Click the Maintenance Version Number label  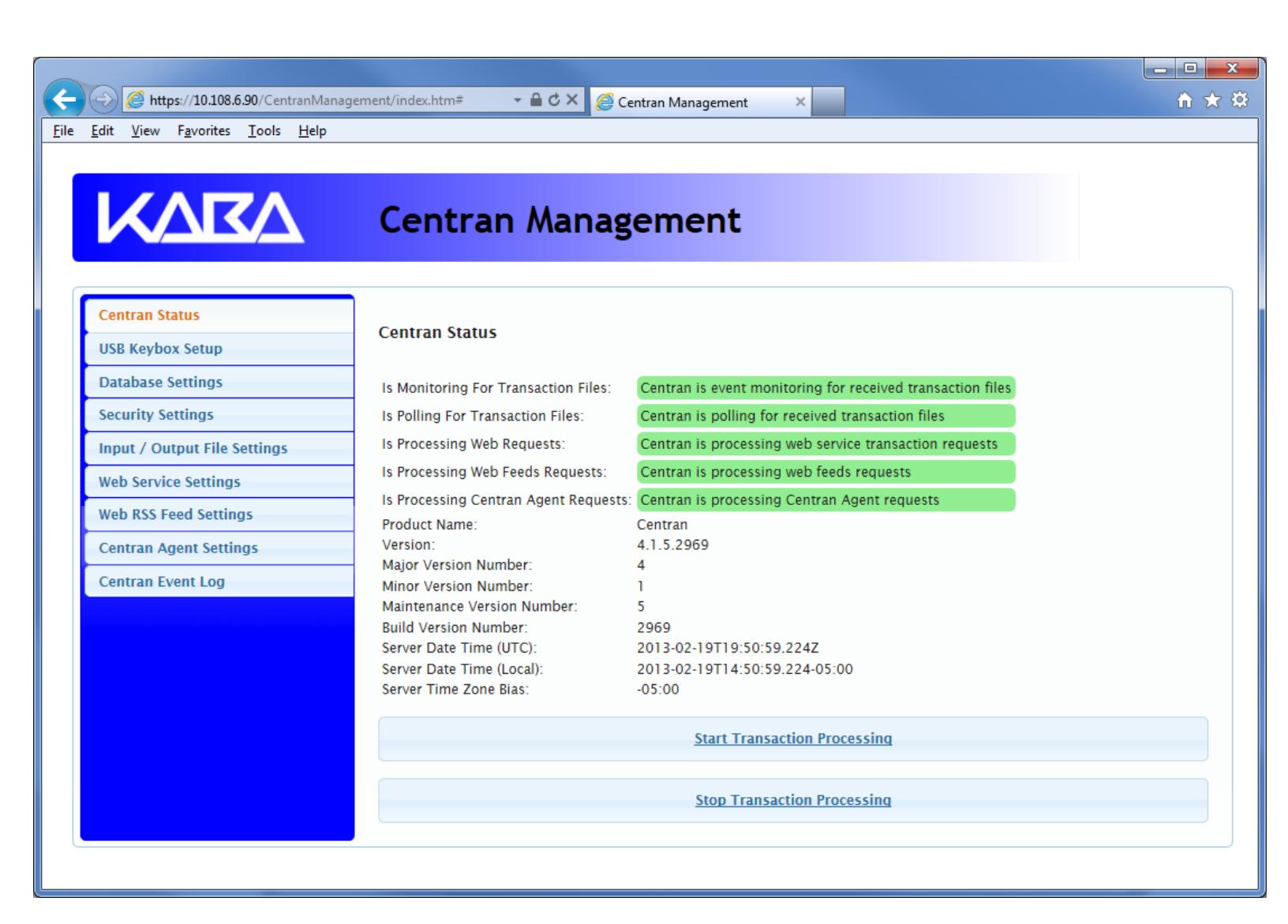pyautogui.click(x=480, y=607)
